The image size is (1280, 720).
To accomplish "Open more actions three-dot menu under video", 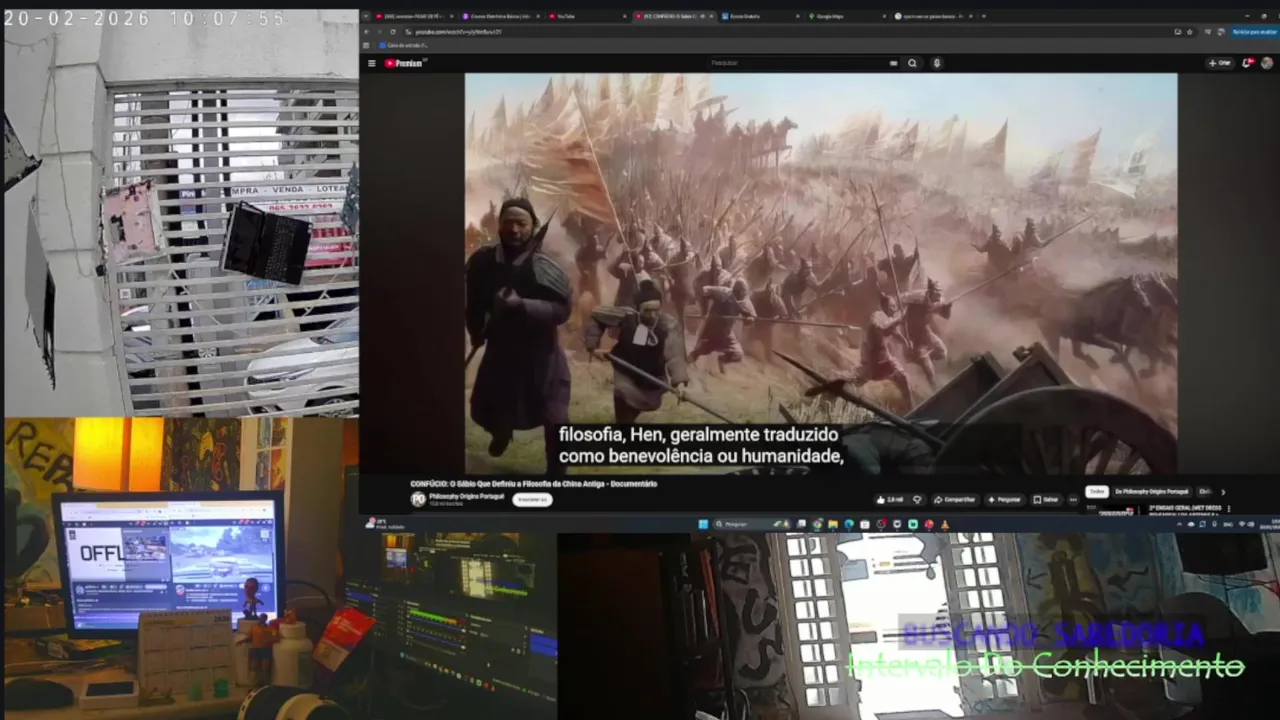I will tap(1074, 499).
